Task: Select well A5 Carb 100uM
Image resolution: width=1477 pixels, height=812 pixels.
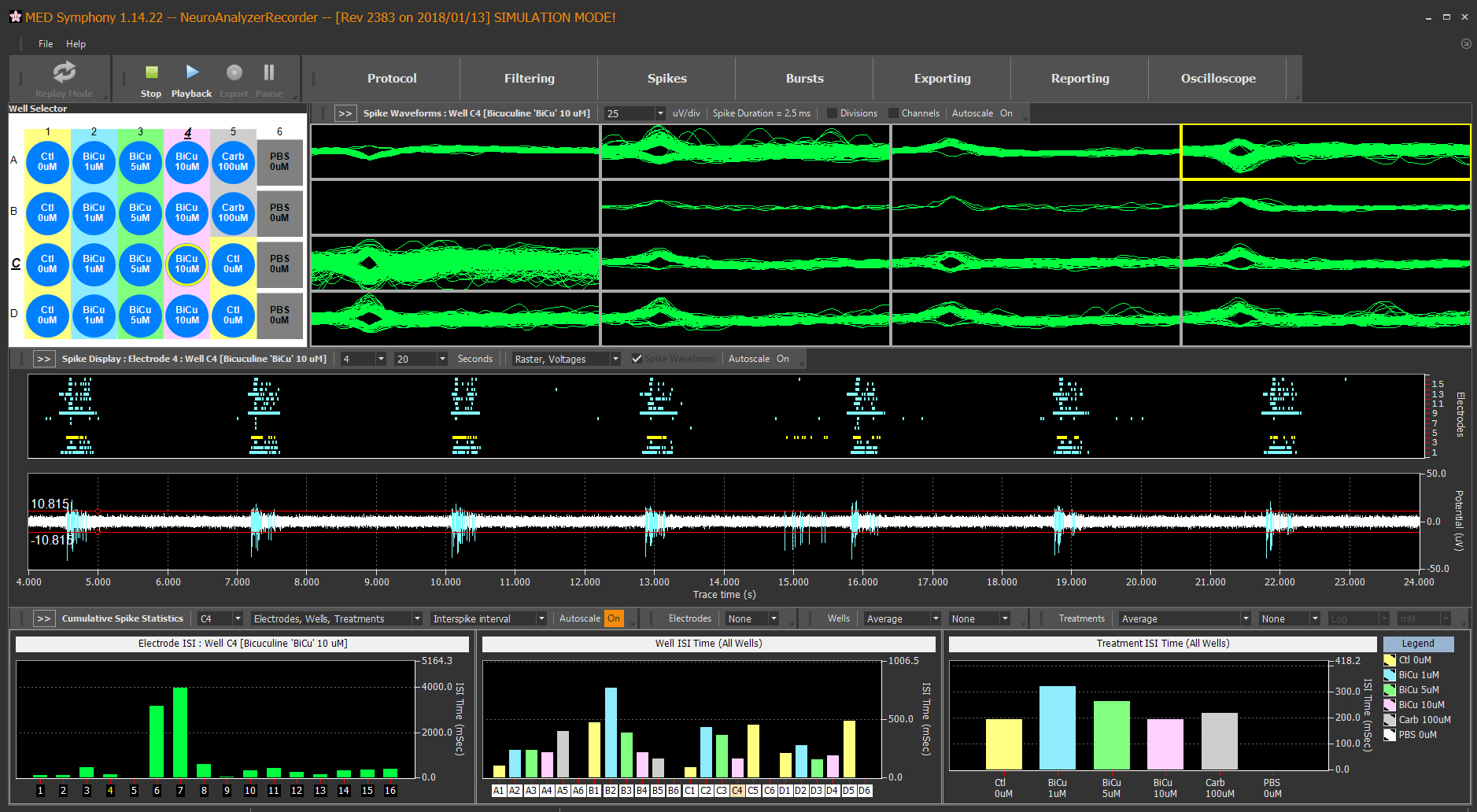Action: click(x=233, y=162)
